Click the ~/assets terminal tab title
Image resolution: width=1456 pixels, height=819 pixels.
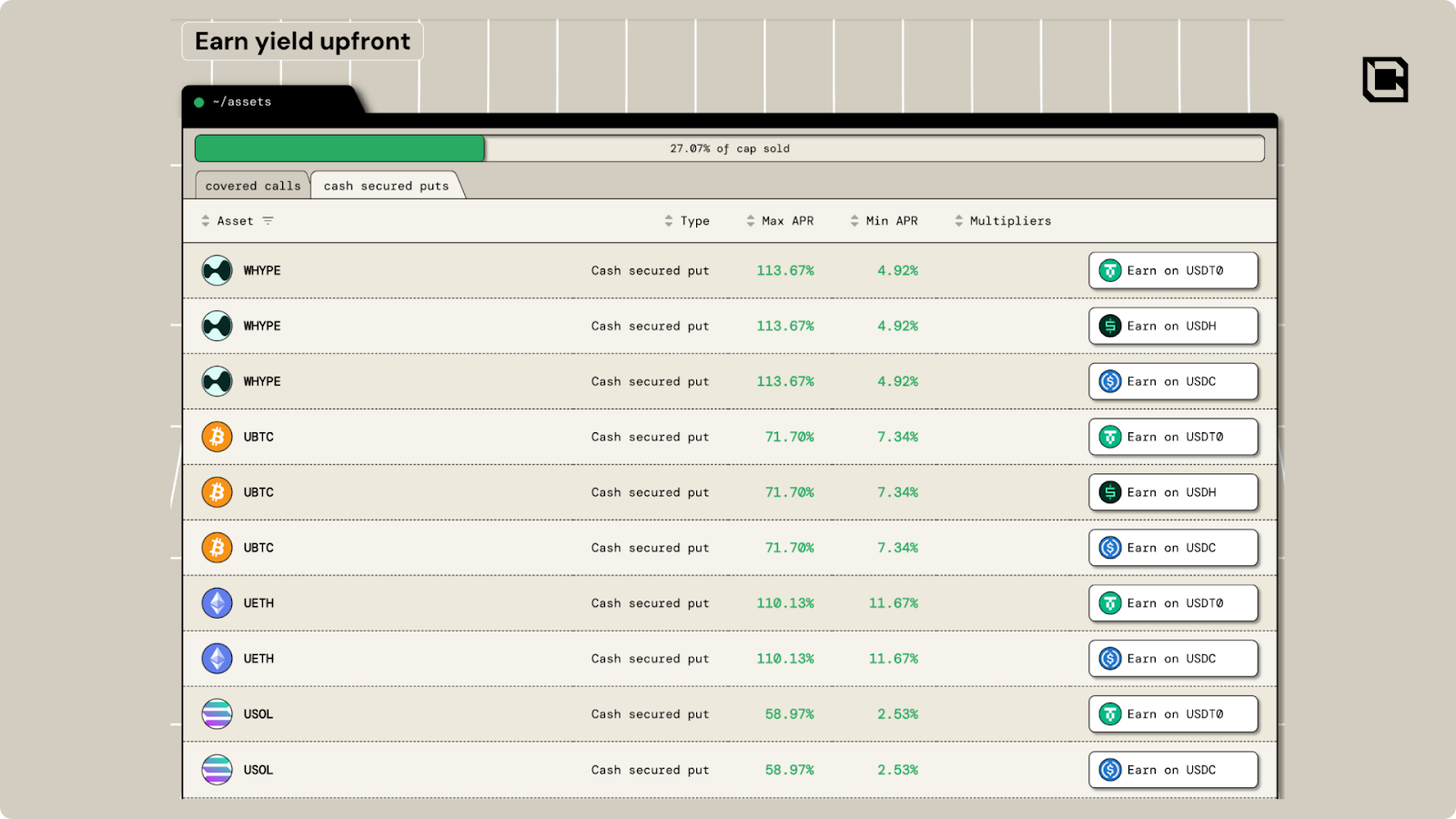(242, 102)
